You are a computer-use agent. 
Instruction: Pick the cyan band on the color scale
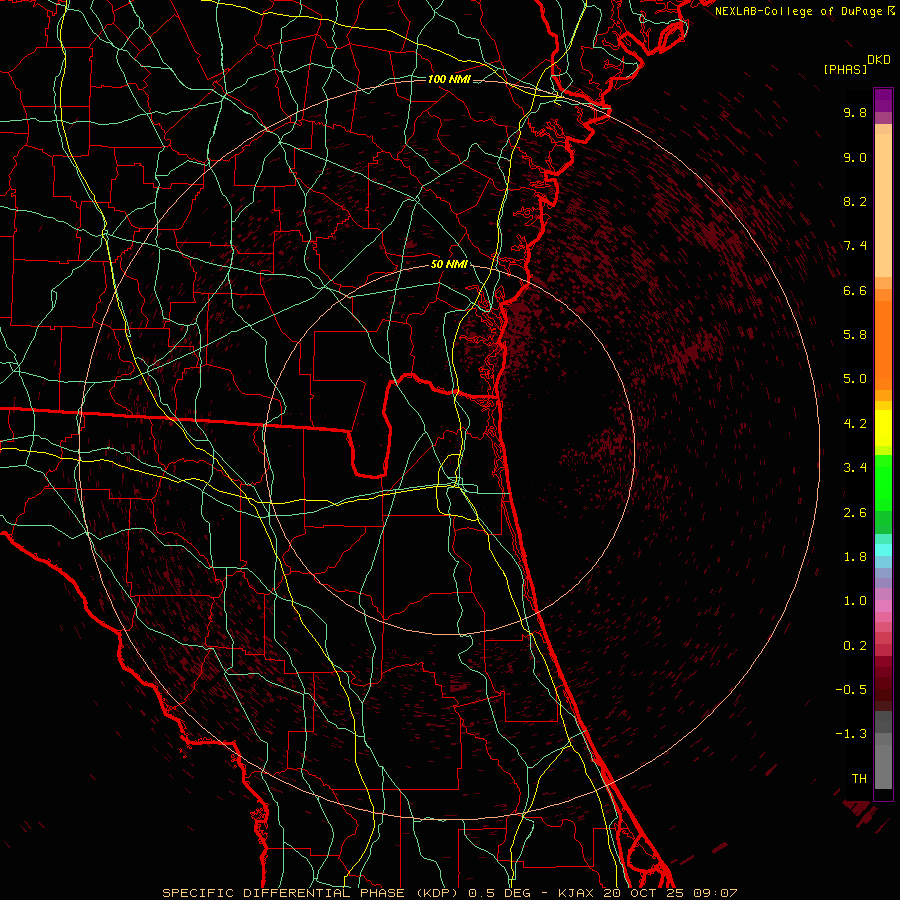click(883, 550)
